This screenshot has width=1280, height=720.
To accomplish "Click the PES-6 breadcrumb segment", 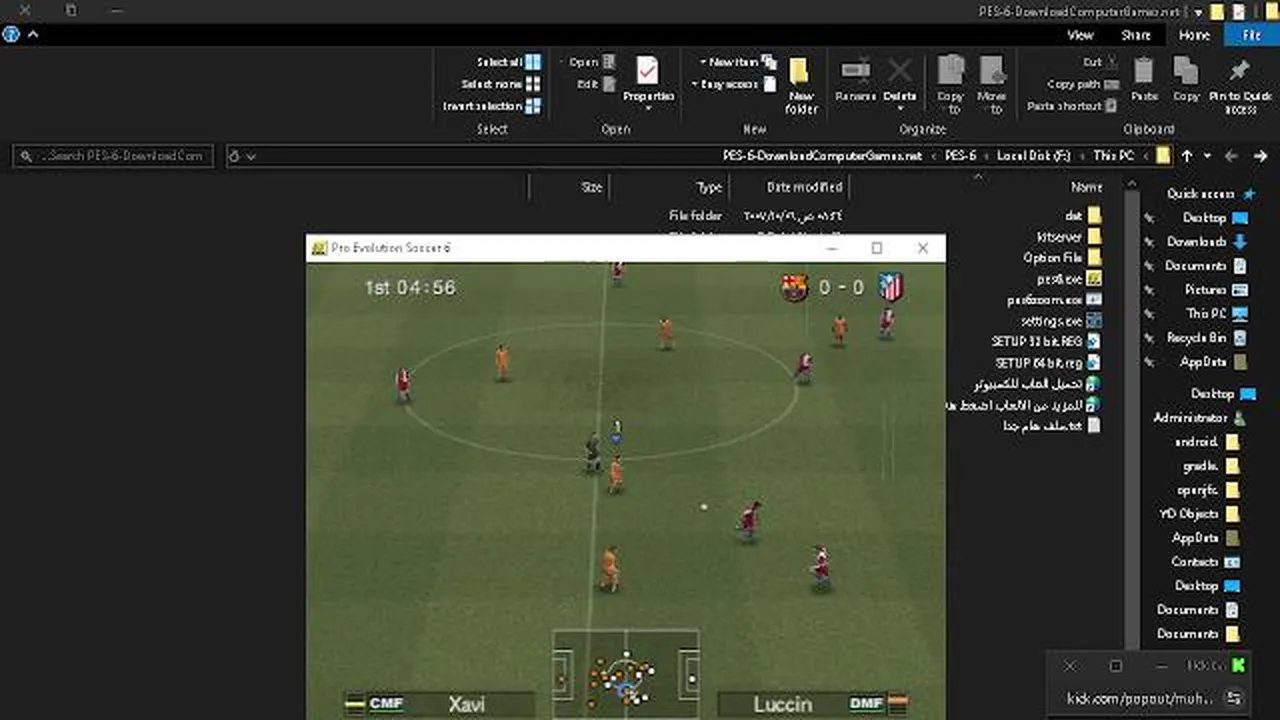I will [x=961, y=156].
